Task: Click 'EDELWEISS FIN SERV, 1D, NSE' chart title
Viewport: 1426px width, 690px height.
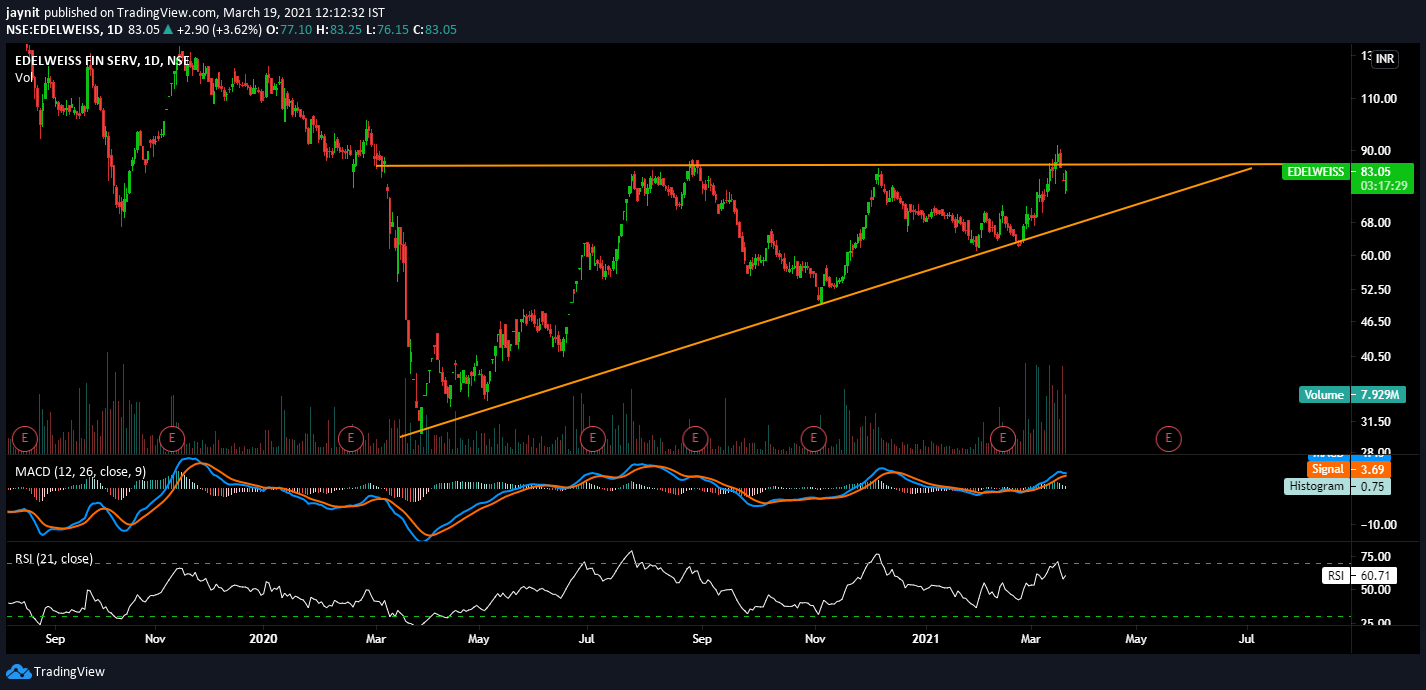Action: 102,60
